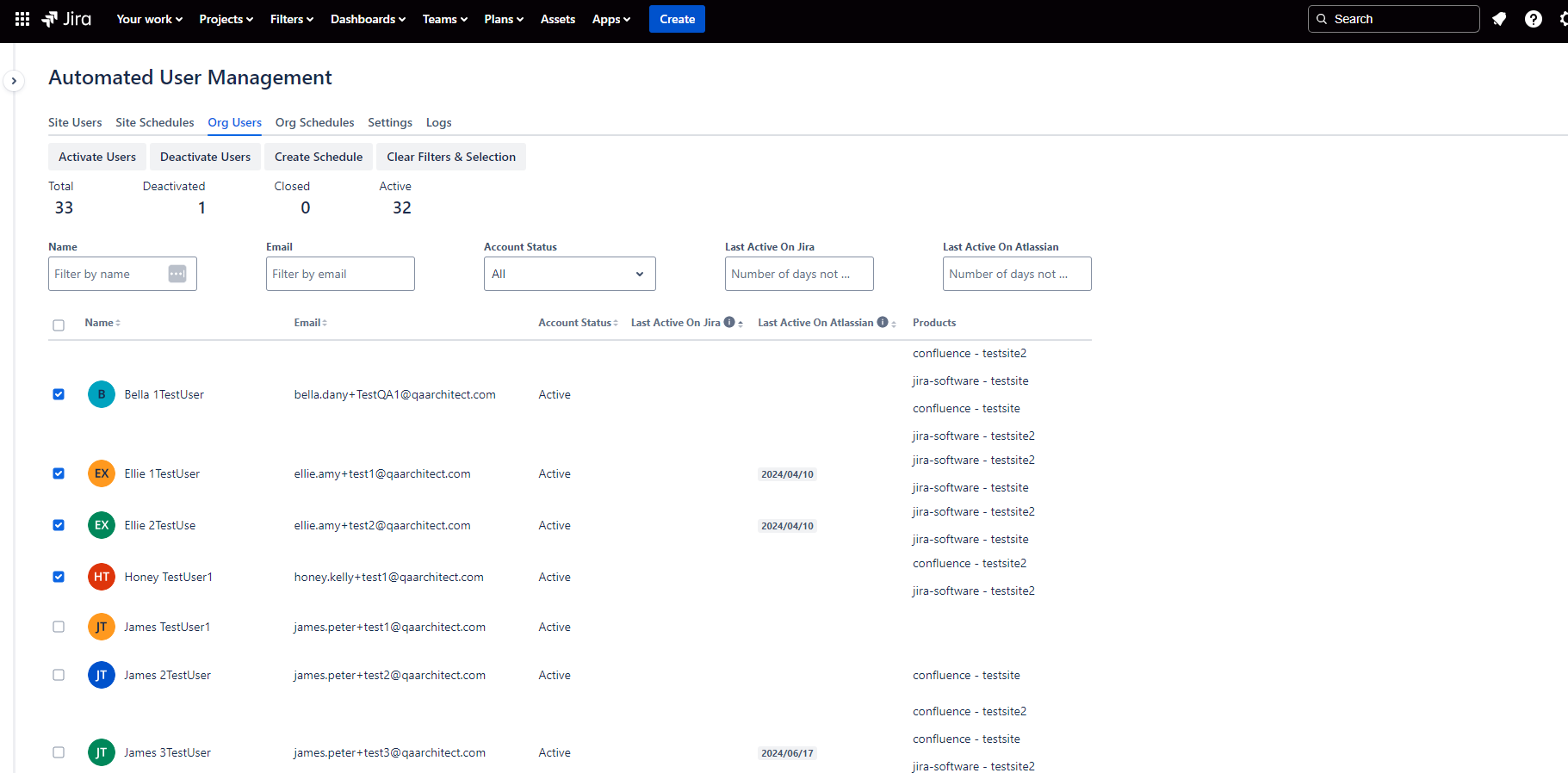Check James 3TestUser row checkbox
1568x773 pixels.
pyautogui.click(x=59, y=752)
